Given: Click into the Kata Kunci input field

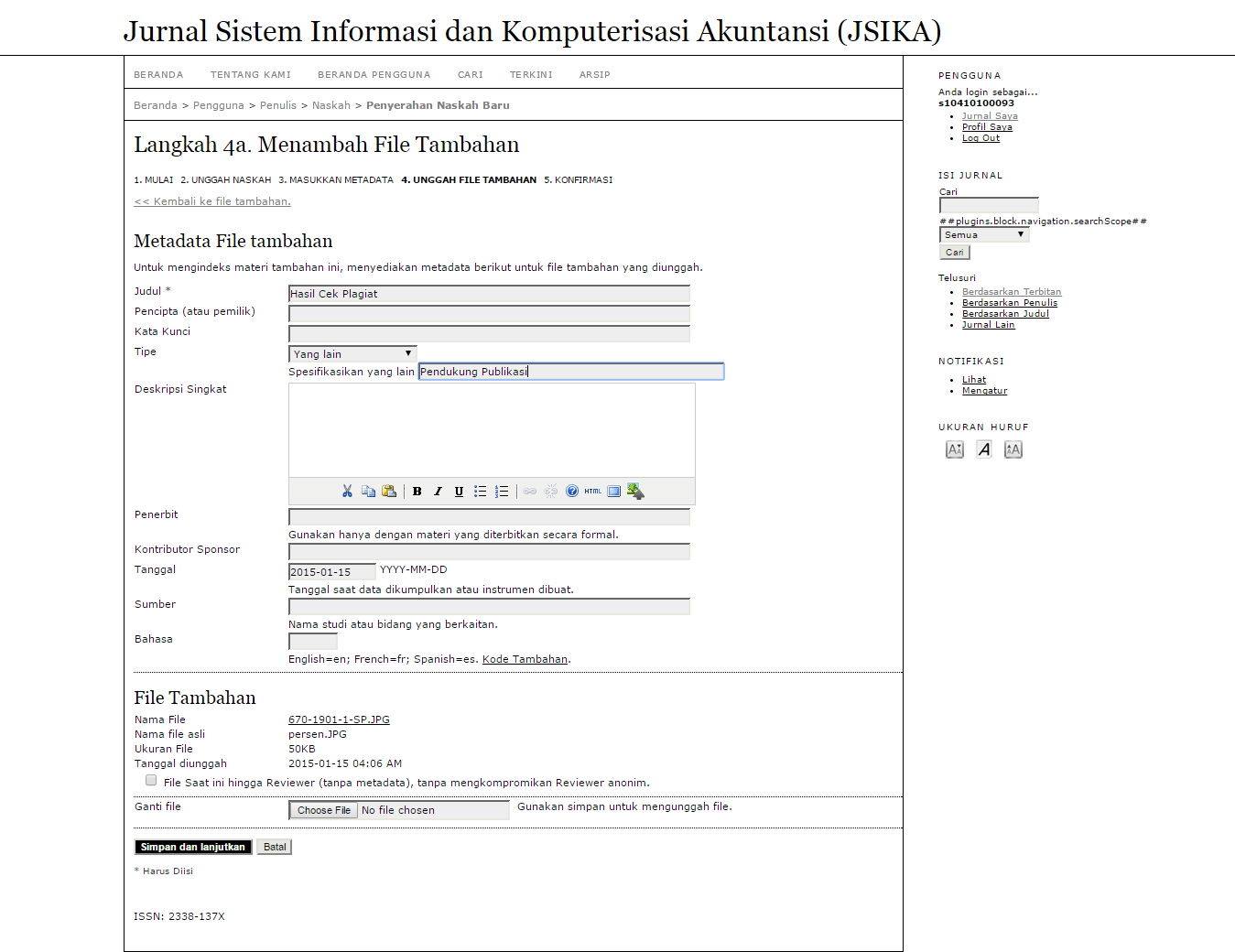Looking at the screenshot, I should point(489,334).
